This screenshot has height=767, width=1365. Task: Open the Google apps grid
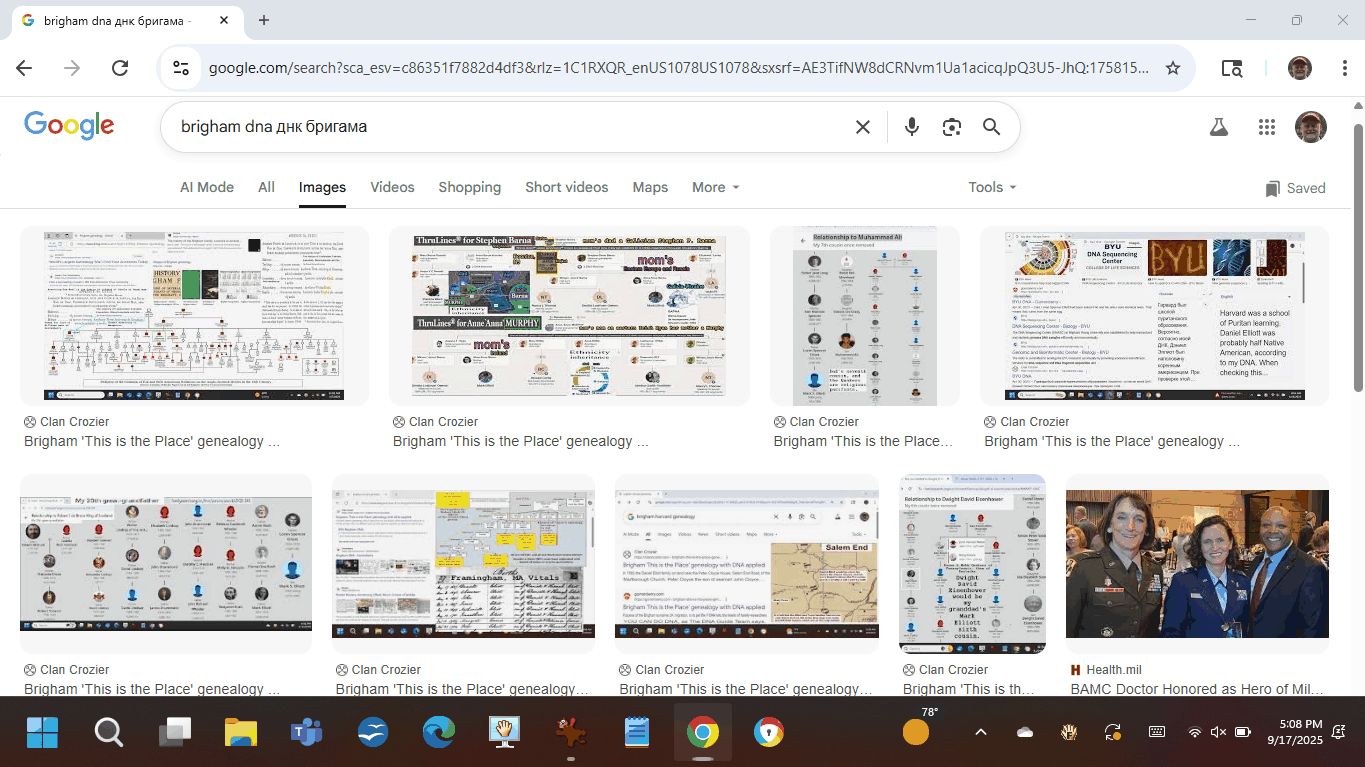(1267, 127)
